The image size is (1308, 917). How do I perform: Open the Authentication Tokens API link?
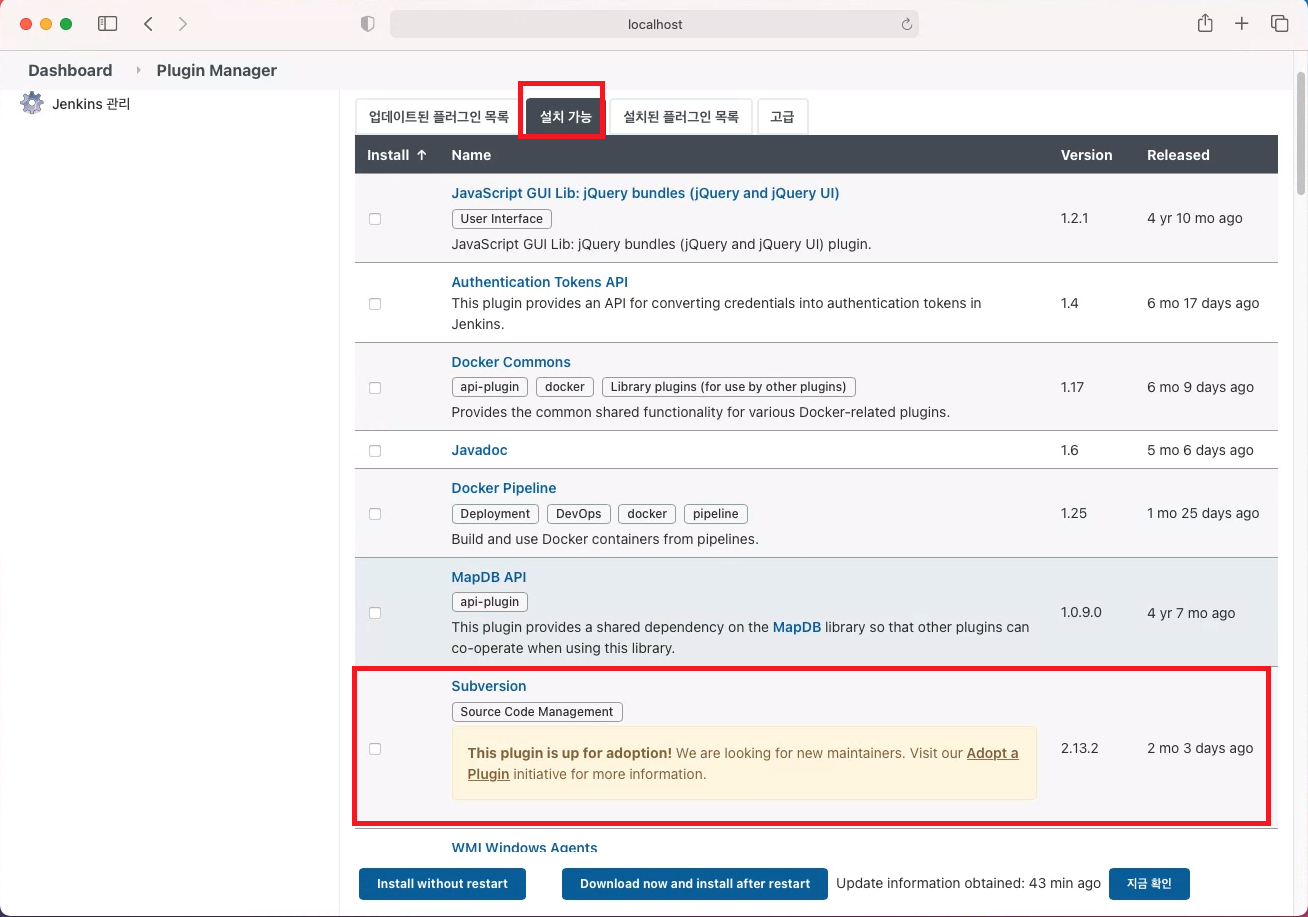click(539, 282)
